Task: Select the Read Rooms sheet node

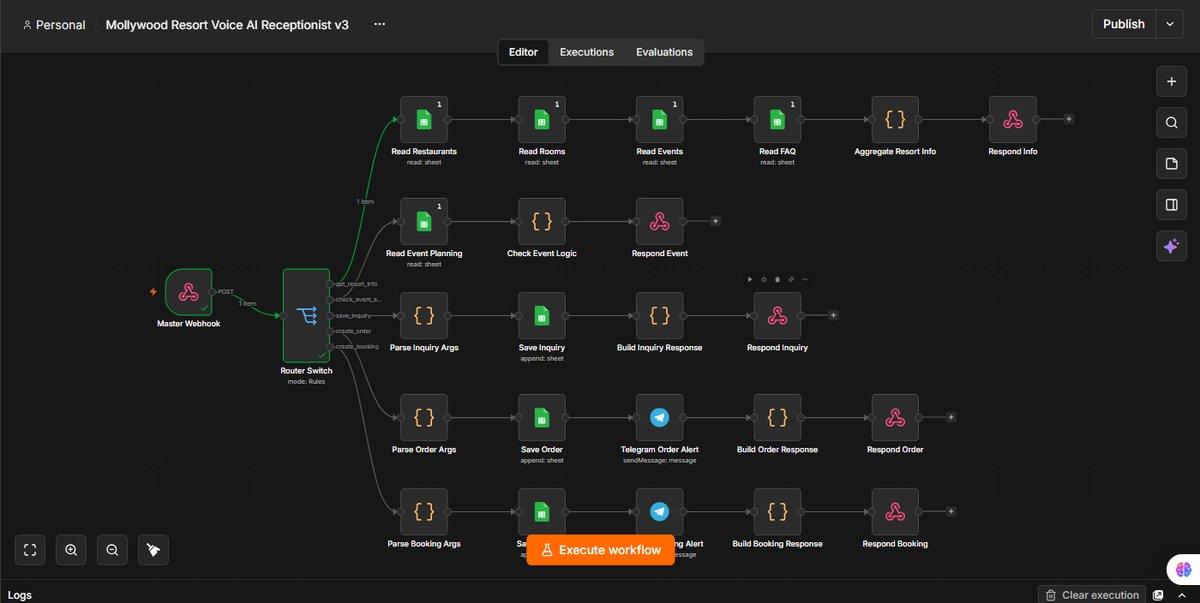Action: [x=542, y=120]
